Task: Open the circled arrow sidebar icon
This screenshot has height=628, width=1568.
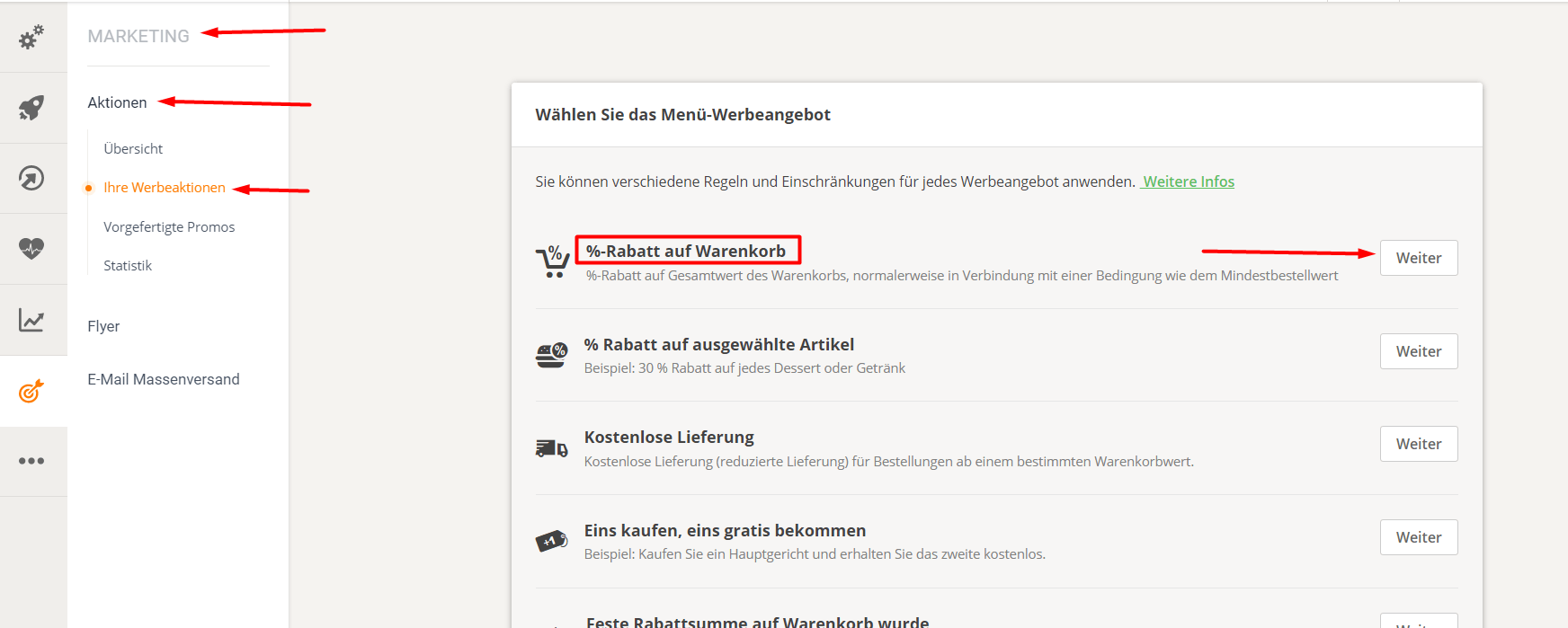Action: (31, 178)
